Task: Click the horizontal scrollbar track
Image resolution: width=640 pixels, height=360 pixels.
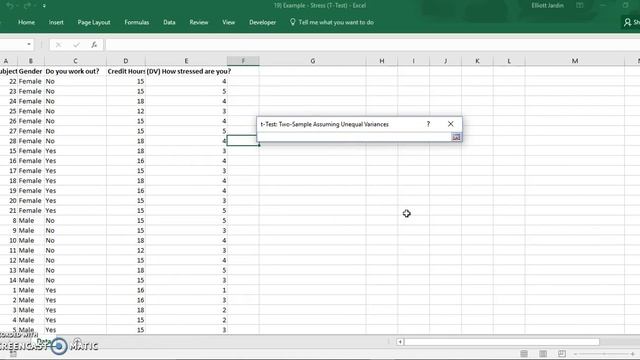Action: click(502, 342)
